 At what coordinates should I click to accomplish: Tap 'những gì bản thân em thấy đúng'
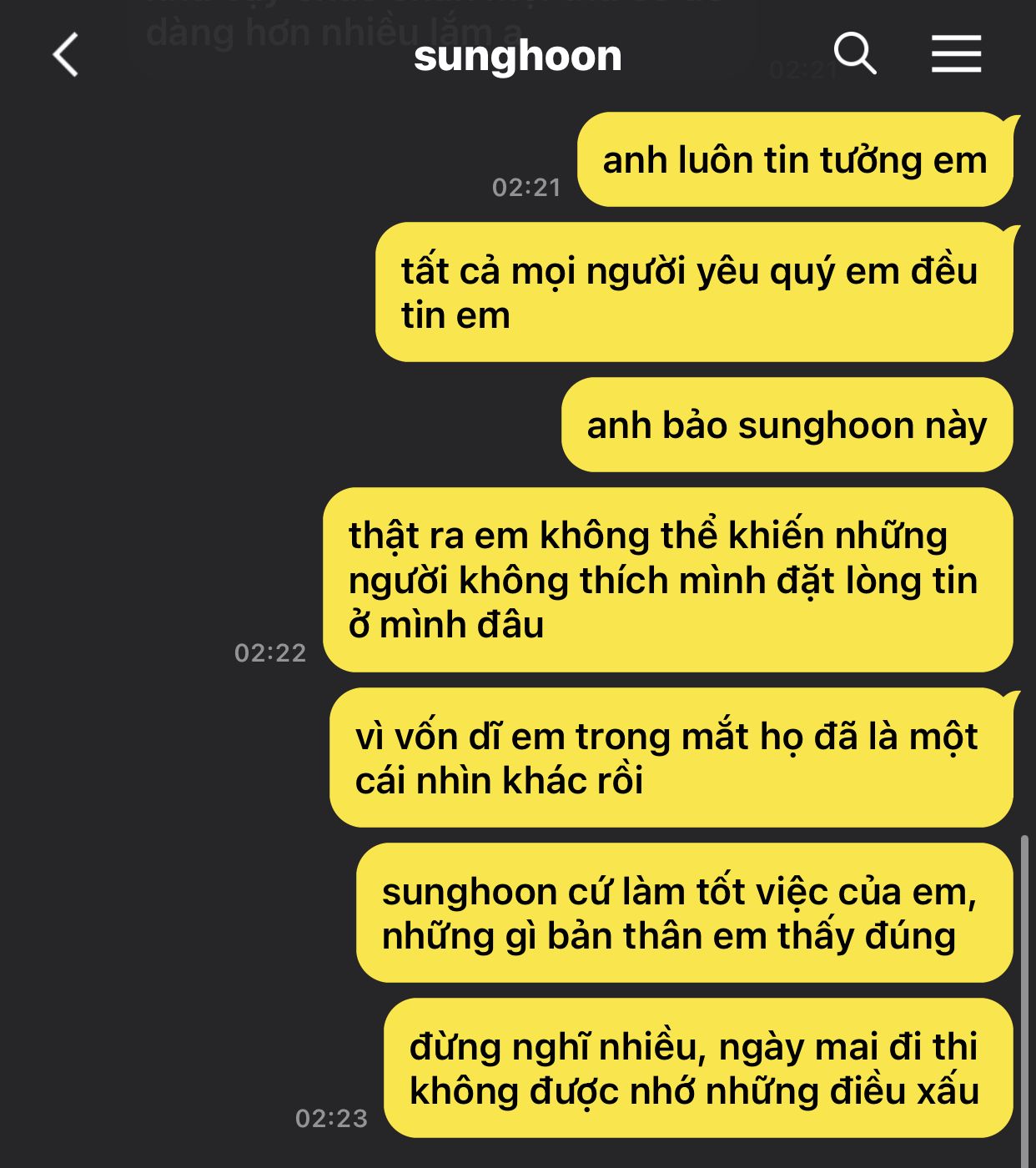(x=669, y=936)
